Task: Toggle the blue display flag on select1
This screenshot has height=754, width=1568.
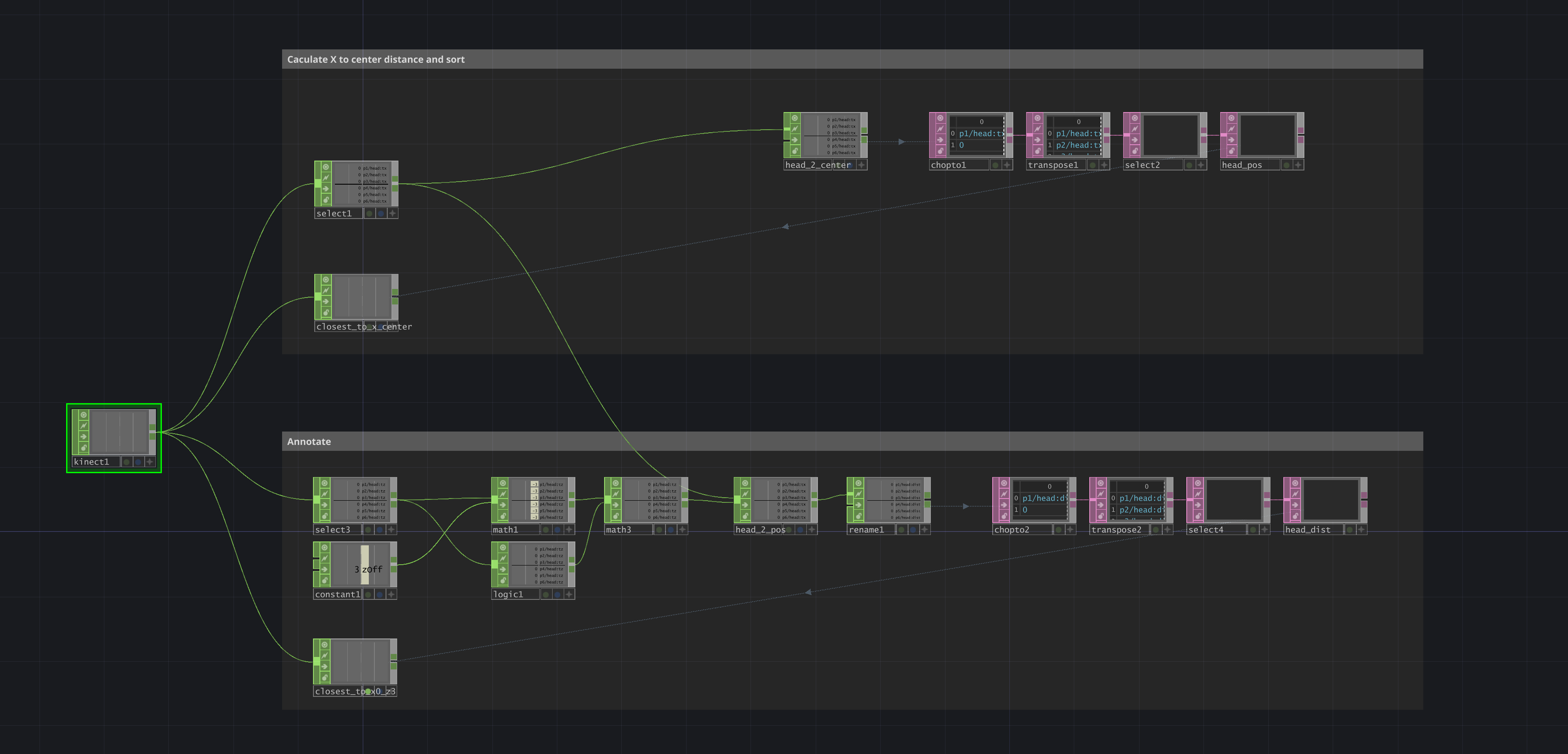Action: pos(381,213)
